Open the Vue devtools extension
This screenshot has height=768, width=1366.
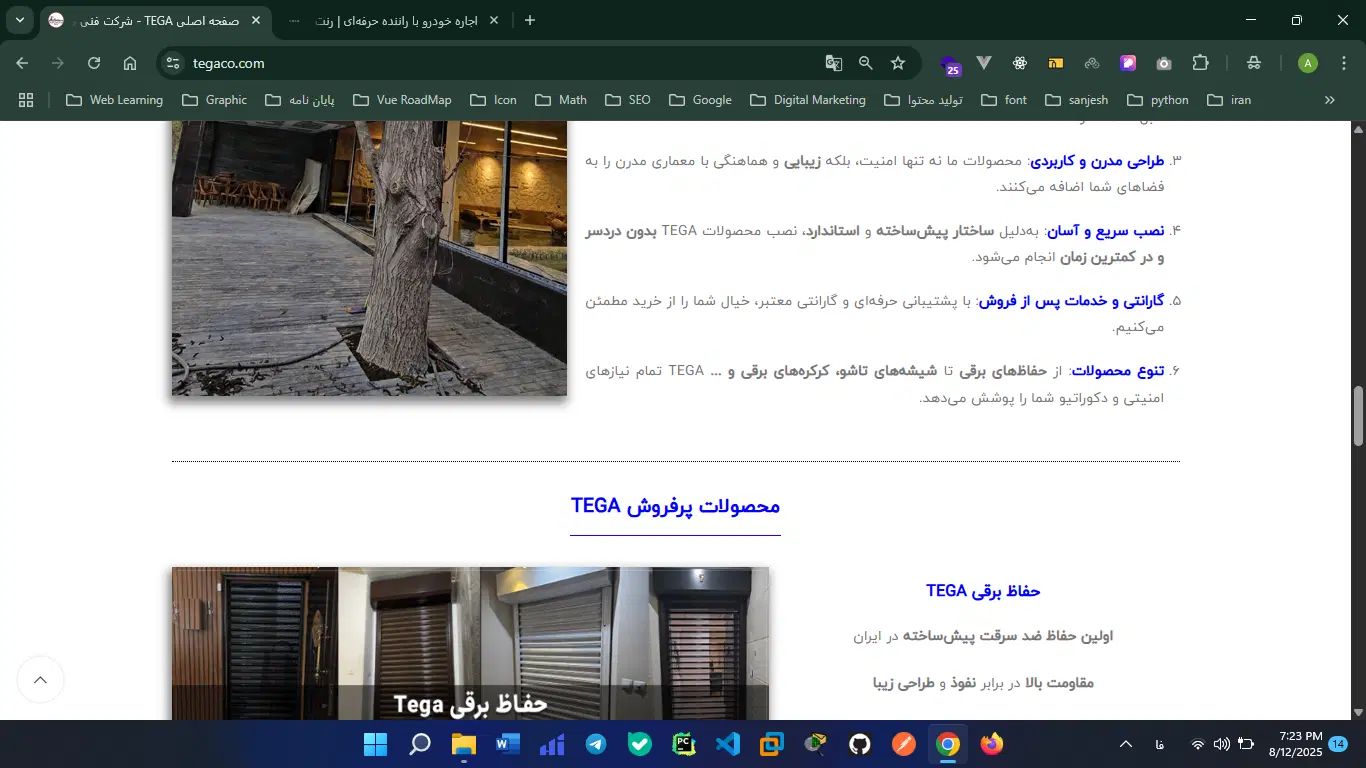[x=984, y=63]
